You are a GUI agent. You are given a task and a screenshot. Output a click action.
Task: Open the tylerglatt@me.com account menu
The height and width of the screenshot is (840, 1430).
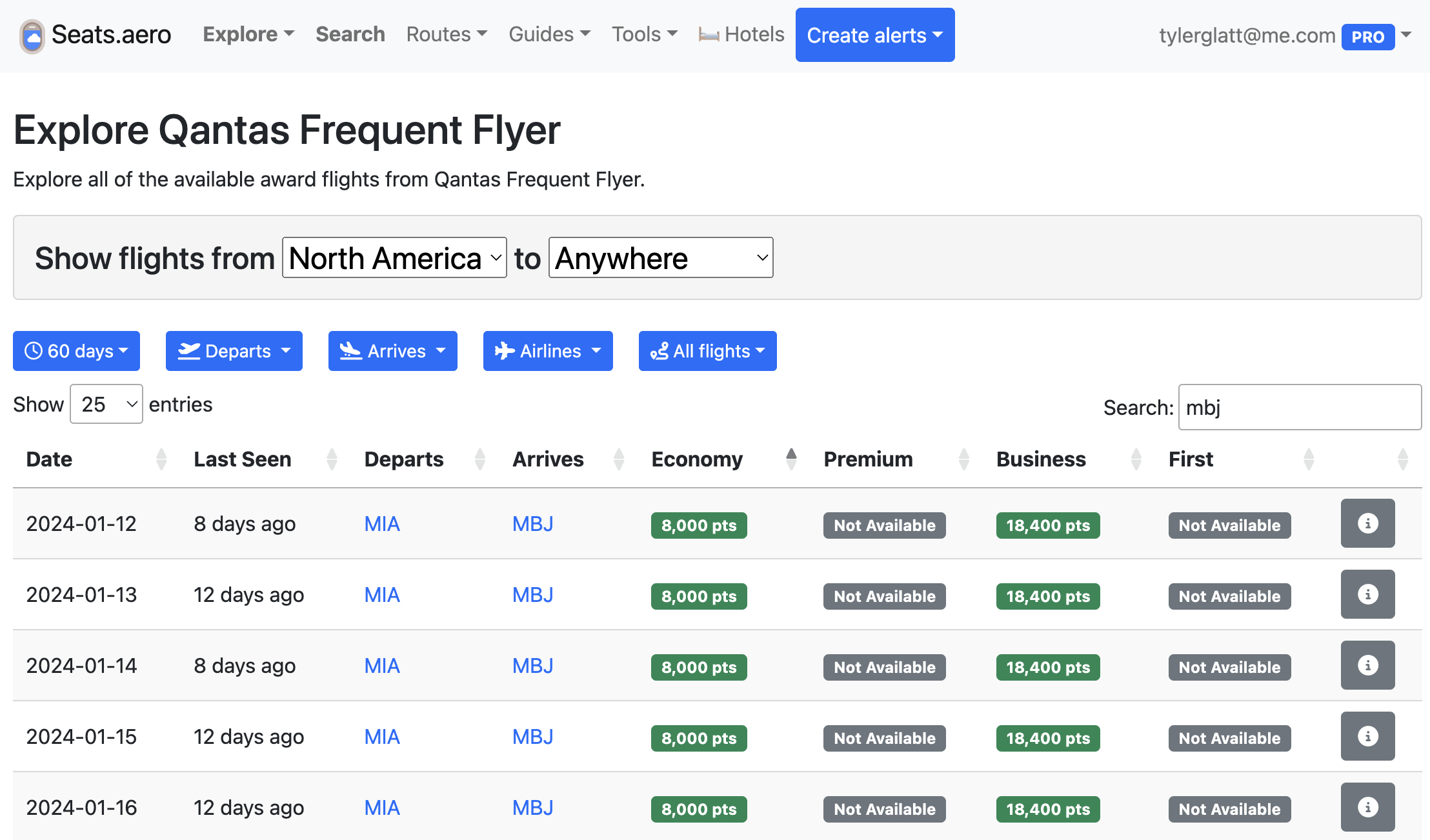[x=1285, y=35]
